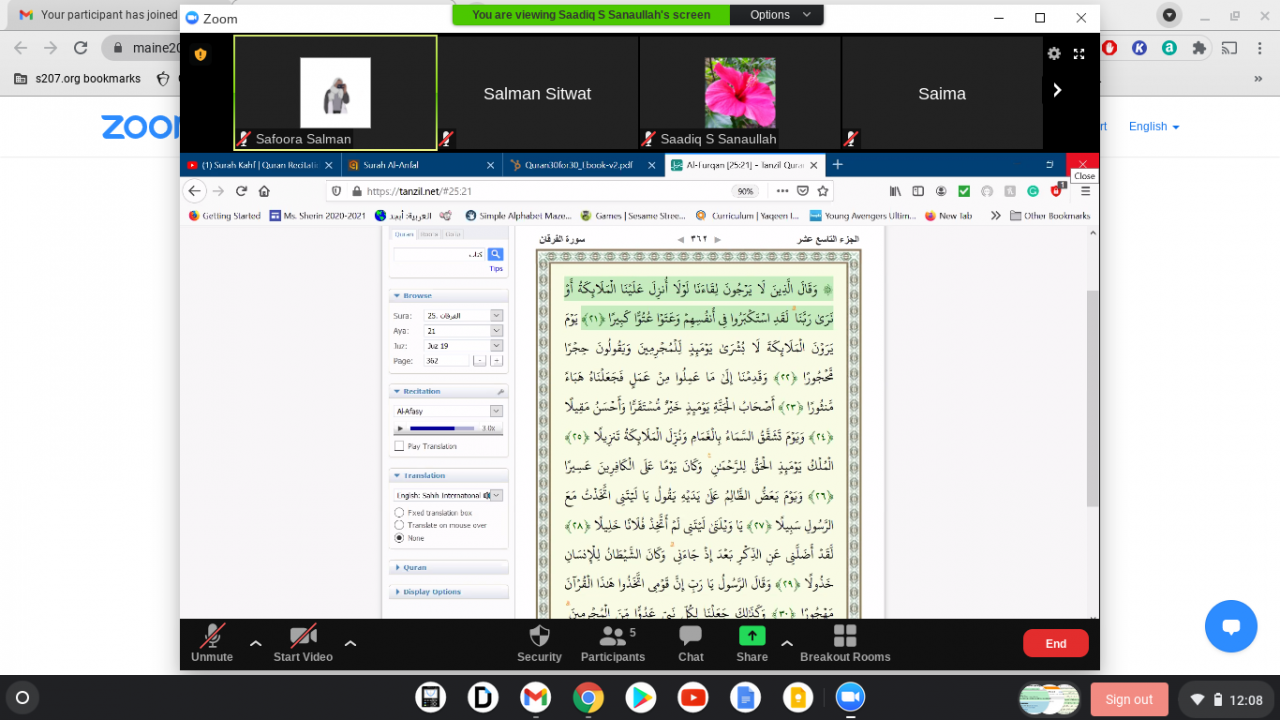Go back in the shared Firefox browser
Image resolution: width=1280 pixels, height=720 pixels.
[x=195, y=191]
